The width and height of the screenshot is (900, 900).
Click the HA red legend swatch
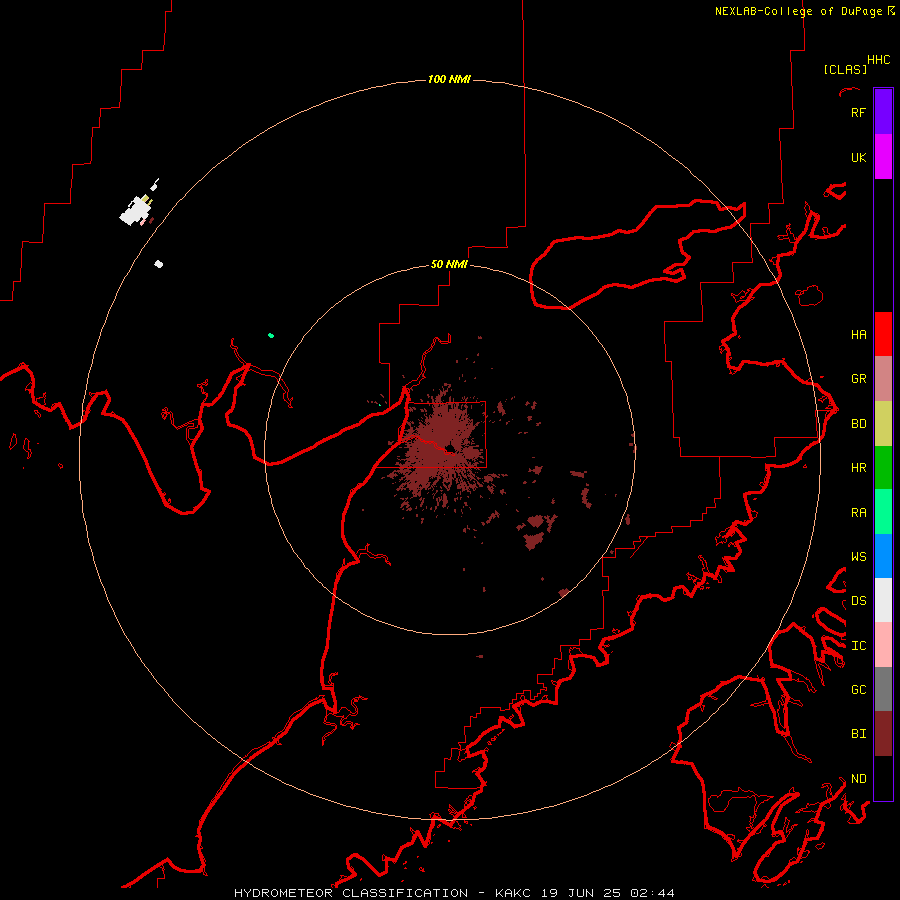883,334
